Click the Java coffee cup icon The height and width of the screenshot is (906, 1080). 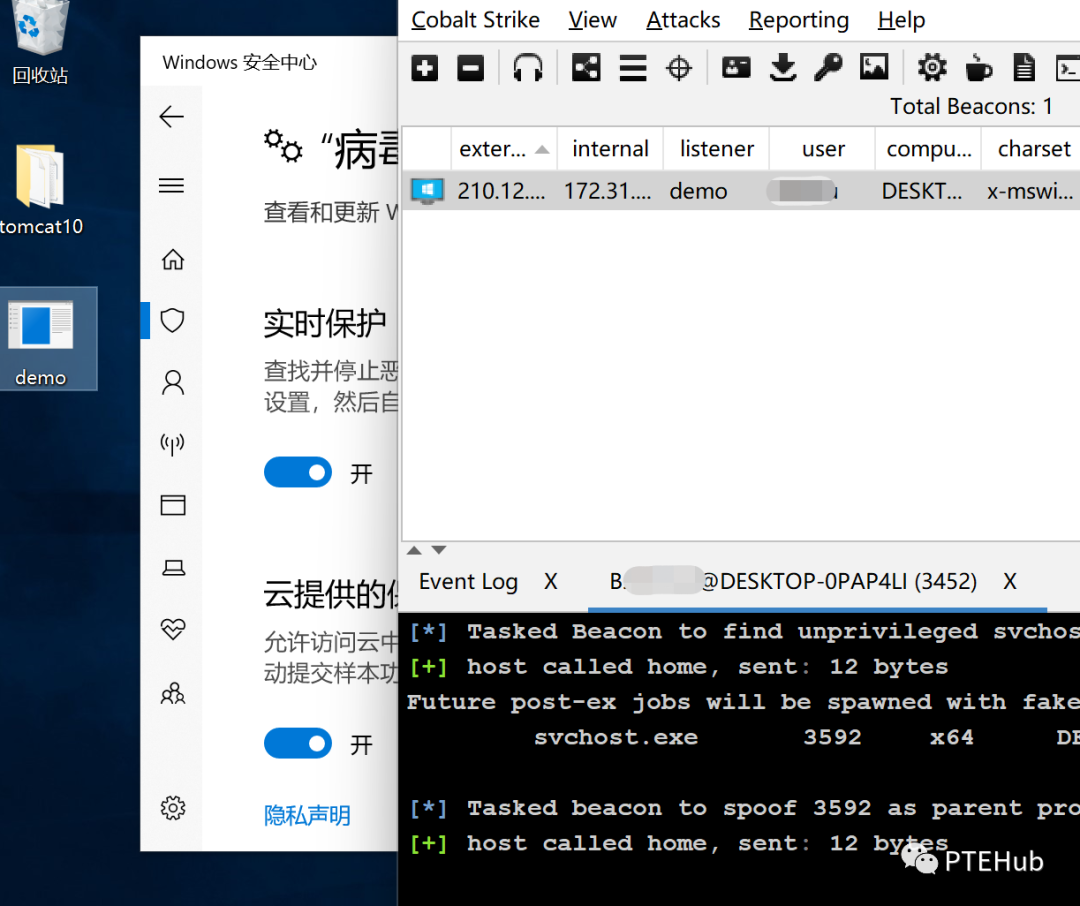coord(978,68)
